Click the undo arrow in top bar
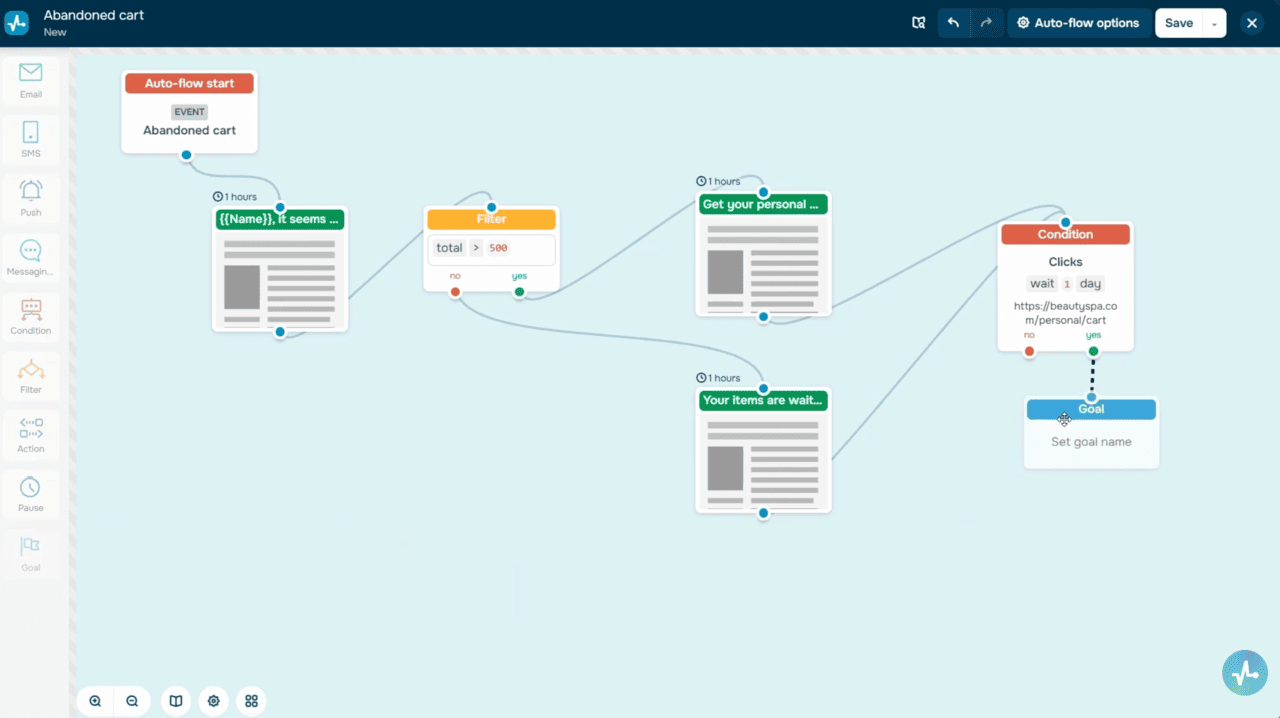Image resolution: width=1280 pixels, height=718 pixels. point(953,23)
